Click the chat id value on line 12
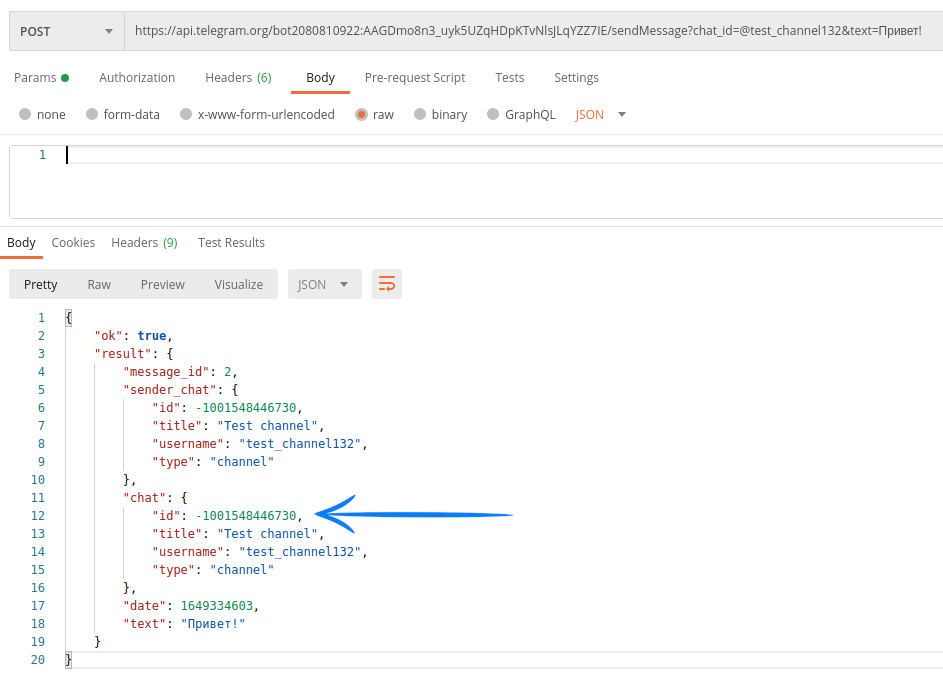 coord(245,516)
